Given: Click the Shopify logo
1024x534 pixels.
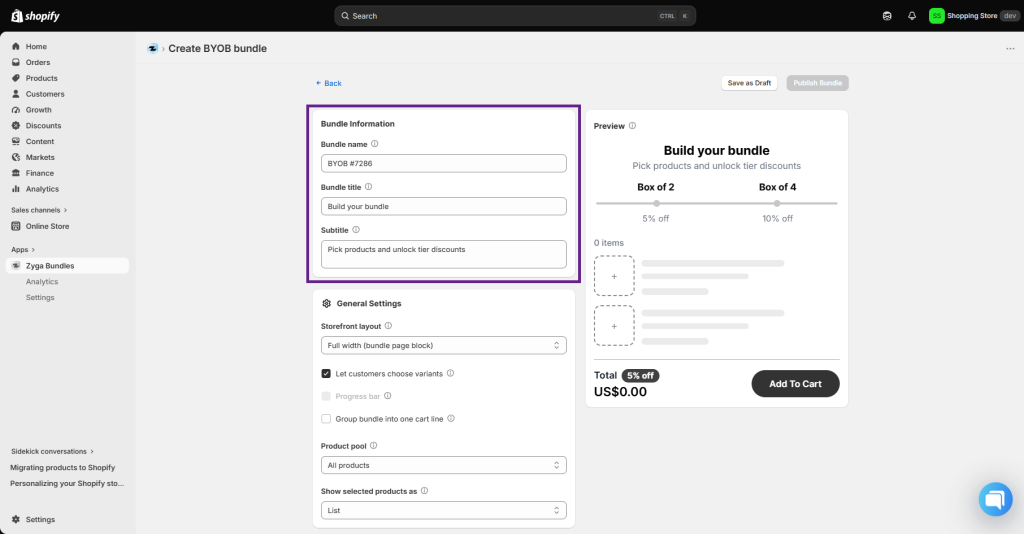Looking at the screenshot, I should point(35,16).
